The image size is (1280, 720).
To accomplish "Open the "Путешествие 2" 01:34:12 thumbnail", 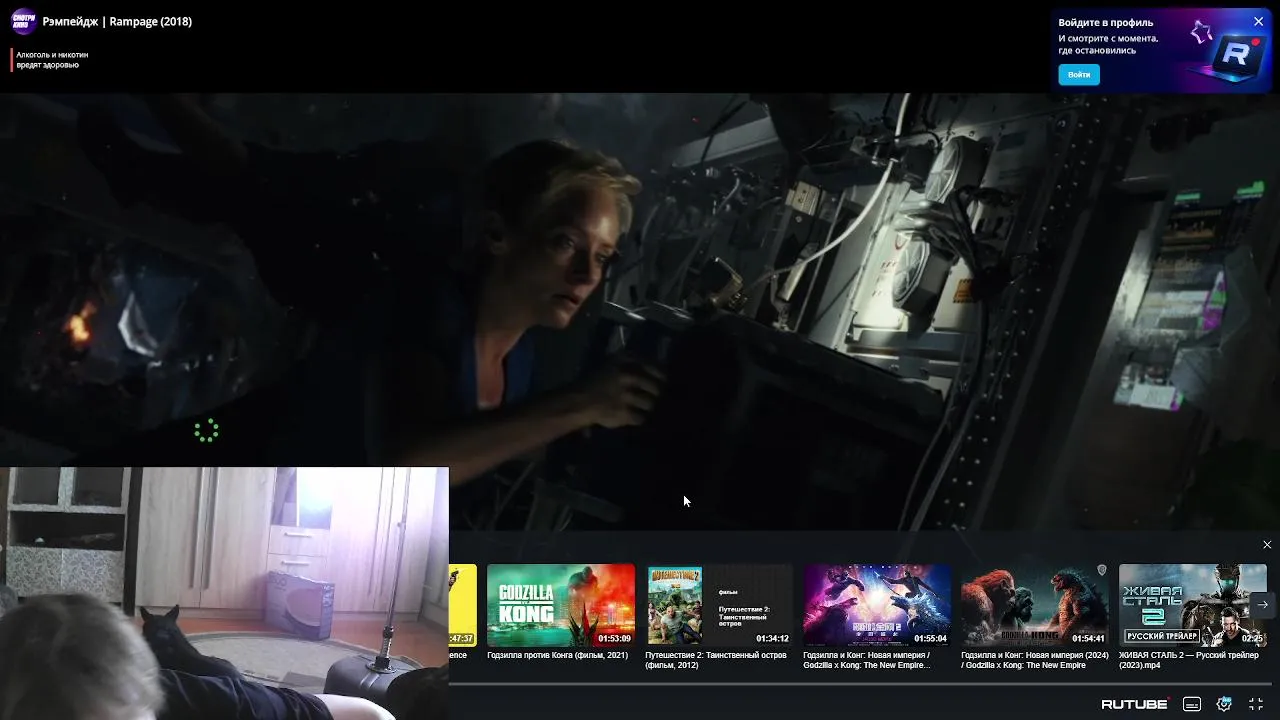I will point(719,605).
